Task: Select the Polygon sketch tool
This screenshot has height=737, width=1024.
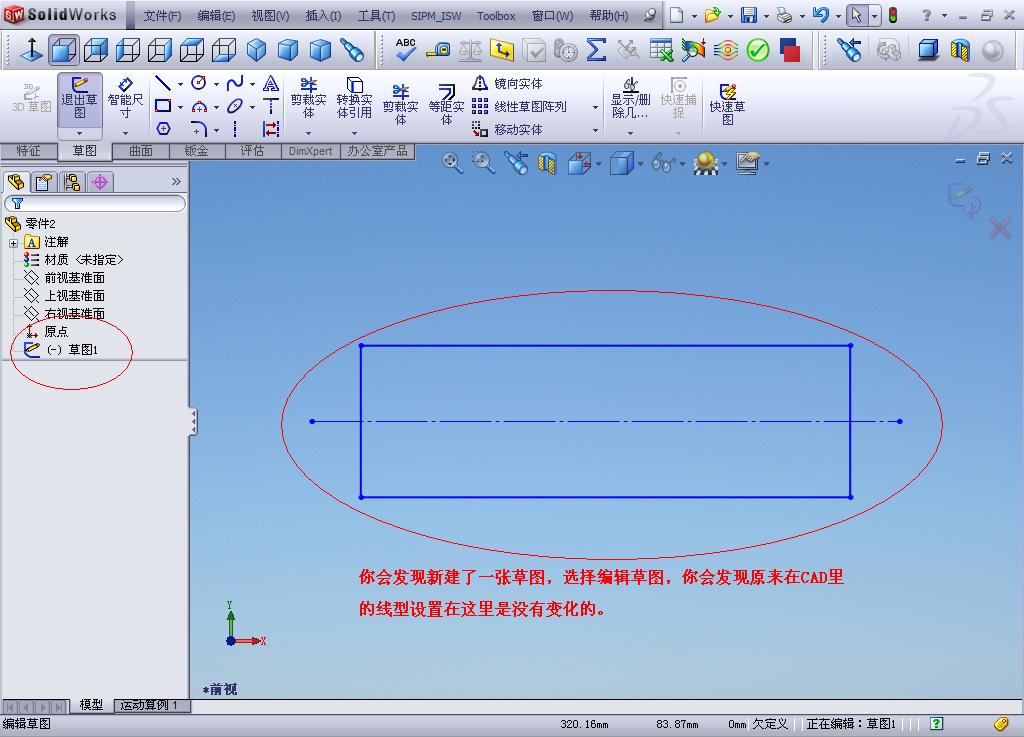Action: click(x=163, y=129)
